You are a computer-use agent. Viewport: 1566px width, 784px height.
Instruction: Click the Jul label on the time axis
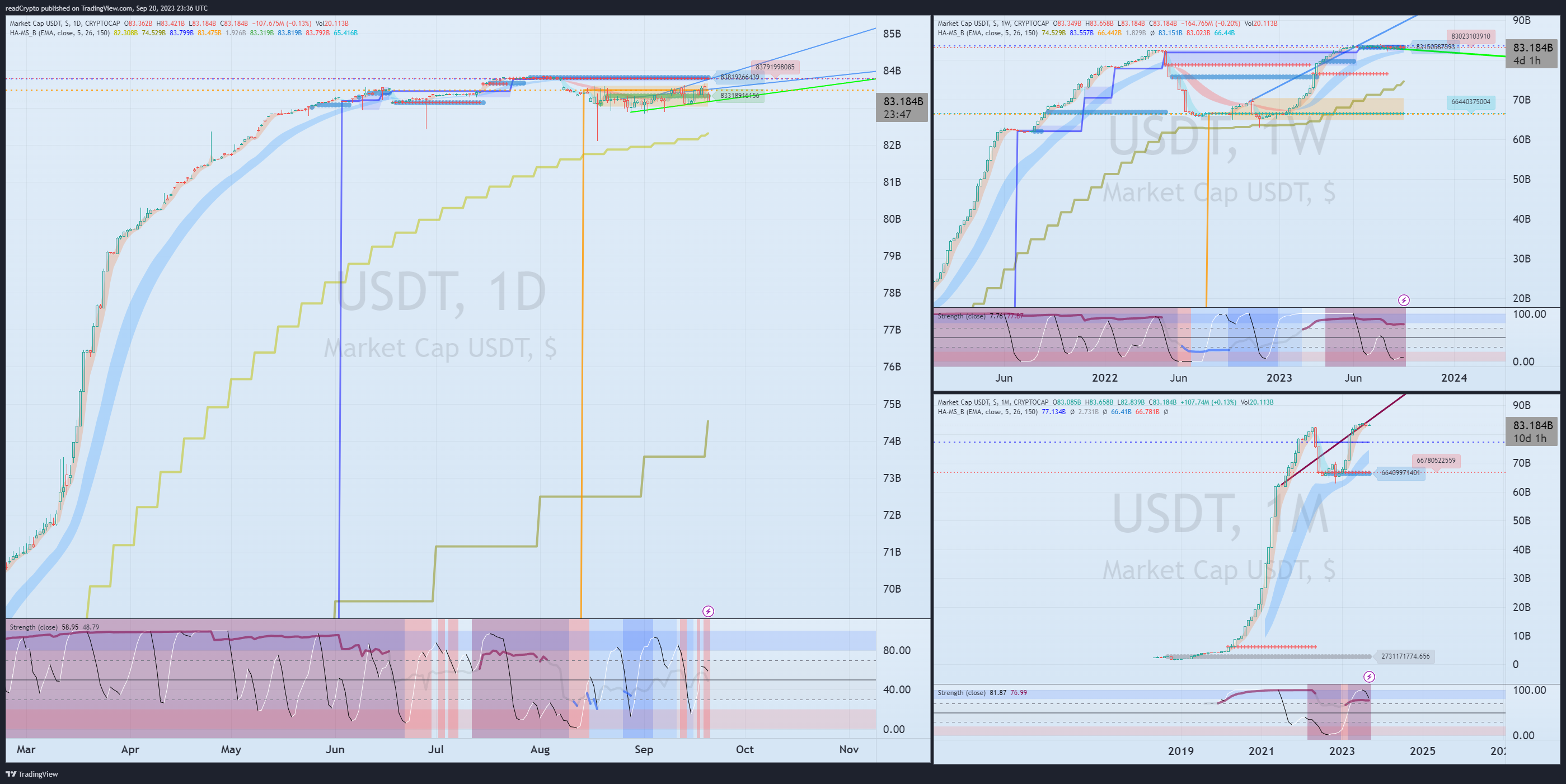tap(436, 749)
